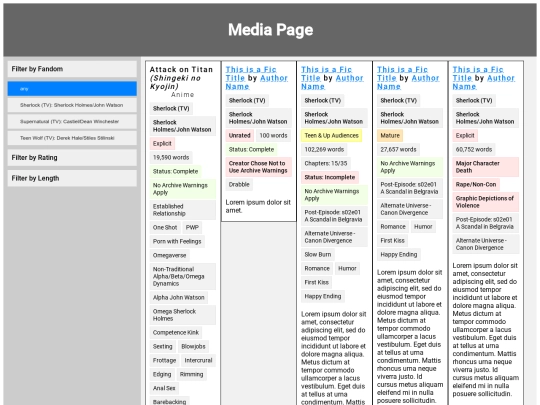Open Author Name link in 60,752 words card
The image size is (540, 405).
pos(484,82)
